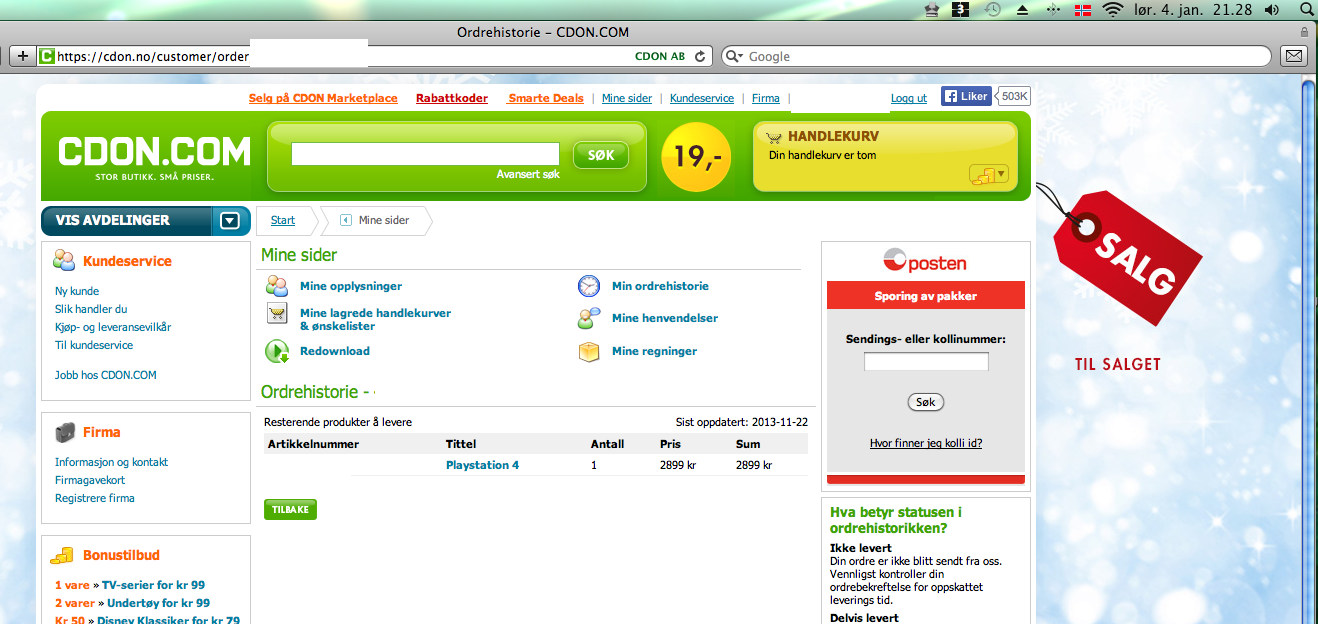The height and width of the screenshot is (624, 1318).
Task: Open the Firmagavekort link
Action: (x=90, y=480)
